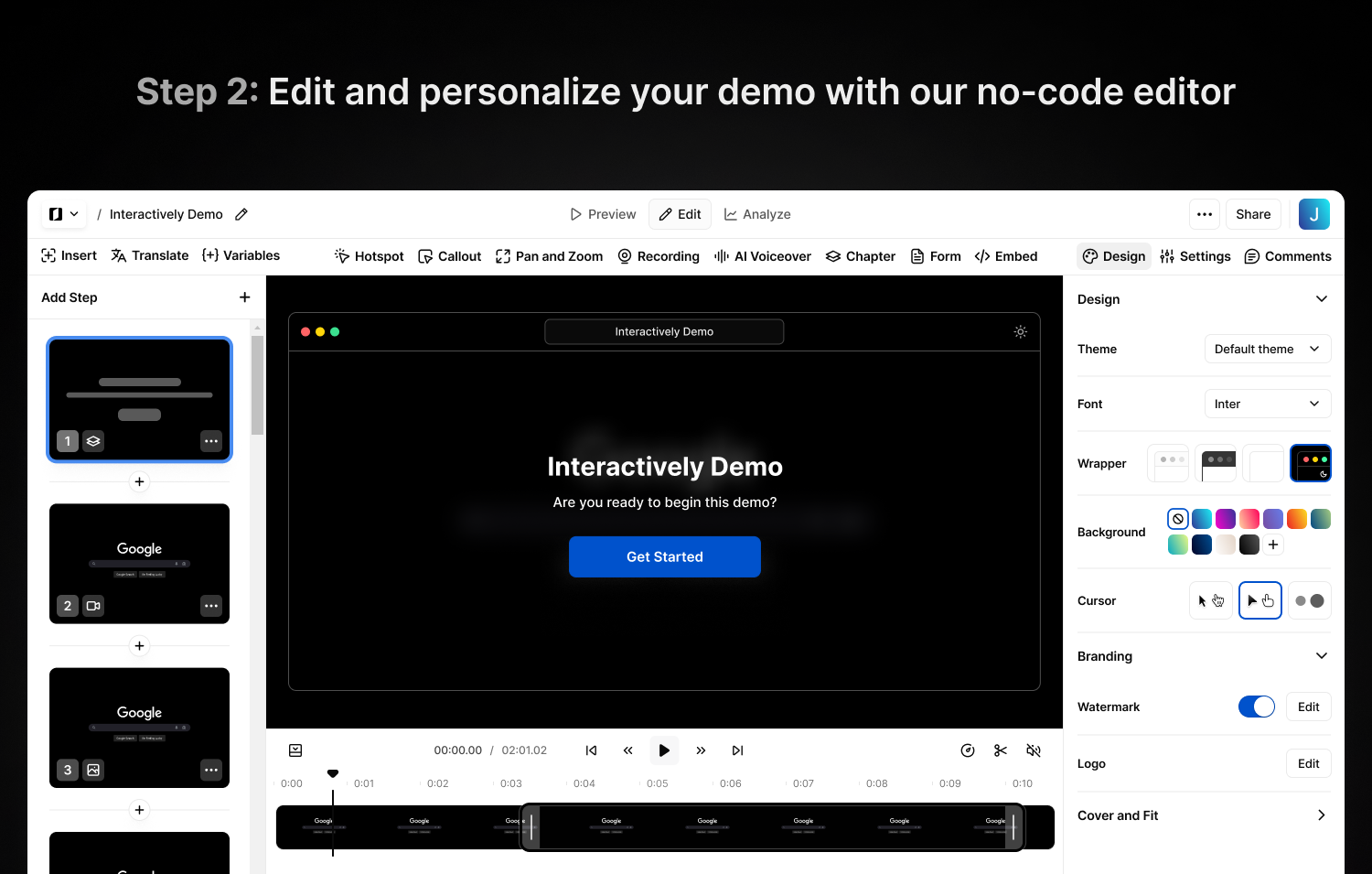Open the Theme dropdown
Viewport: 1372px width, 874px height.
tap(1268, 349)
